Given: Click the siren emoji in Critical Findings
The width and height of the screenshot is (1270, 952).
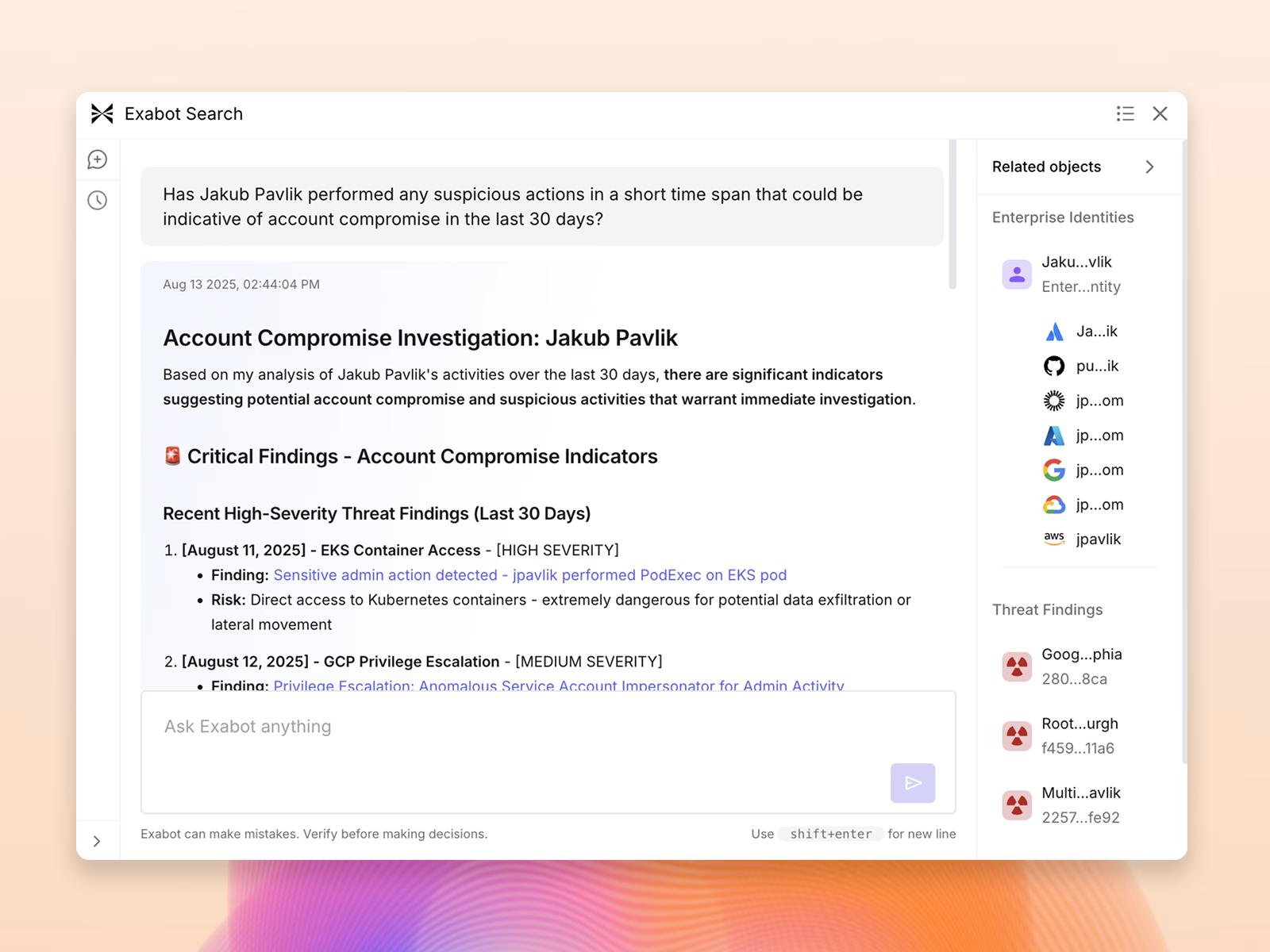Looking at the screenshot, I should point(172,456).
